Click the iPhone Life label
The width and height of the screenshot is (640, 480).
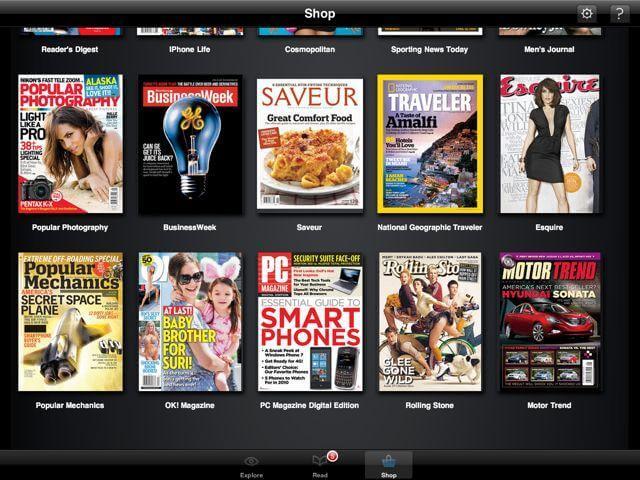click(190, 49)
